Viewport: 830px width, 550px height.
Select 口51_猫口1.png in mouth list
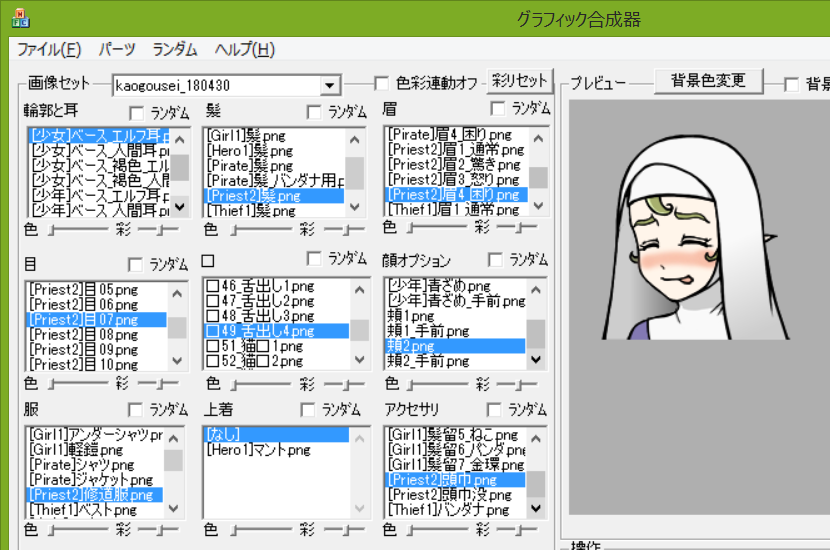coord(276,346)
